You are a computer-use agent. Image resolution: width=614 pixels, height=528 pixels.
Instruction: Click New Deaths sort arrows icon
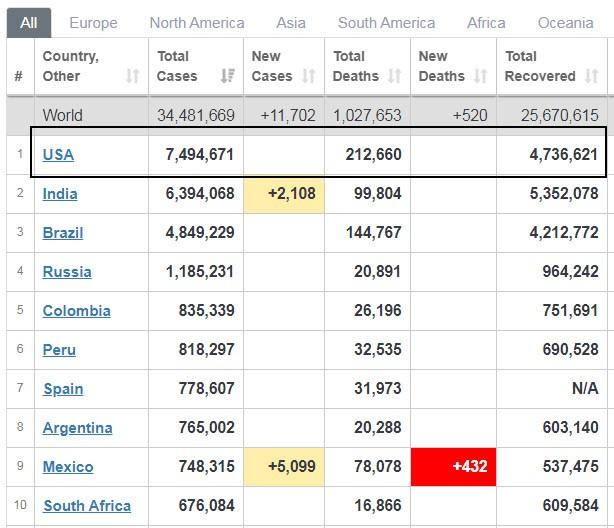(480, 76)
